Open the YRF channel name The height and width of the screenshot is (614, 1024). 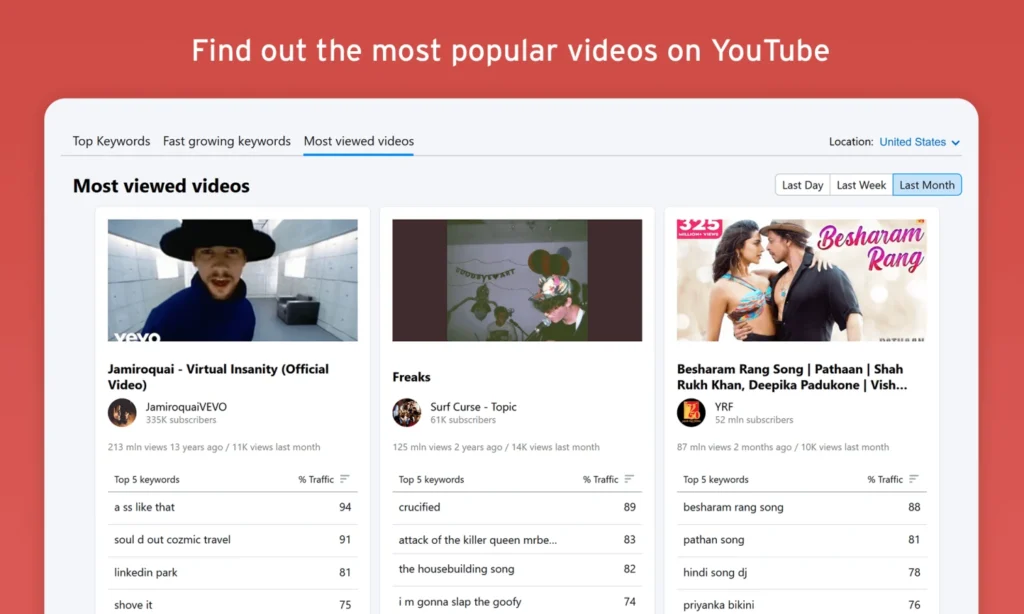coord(724,406)
